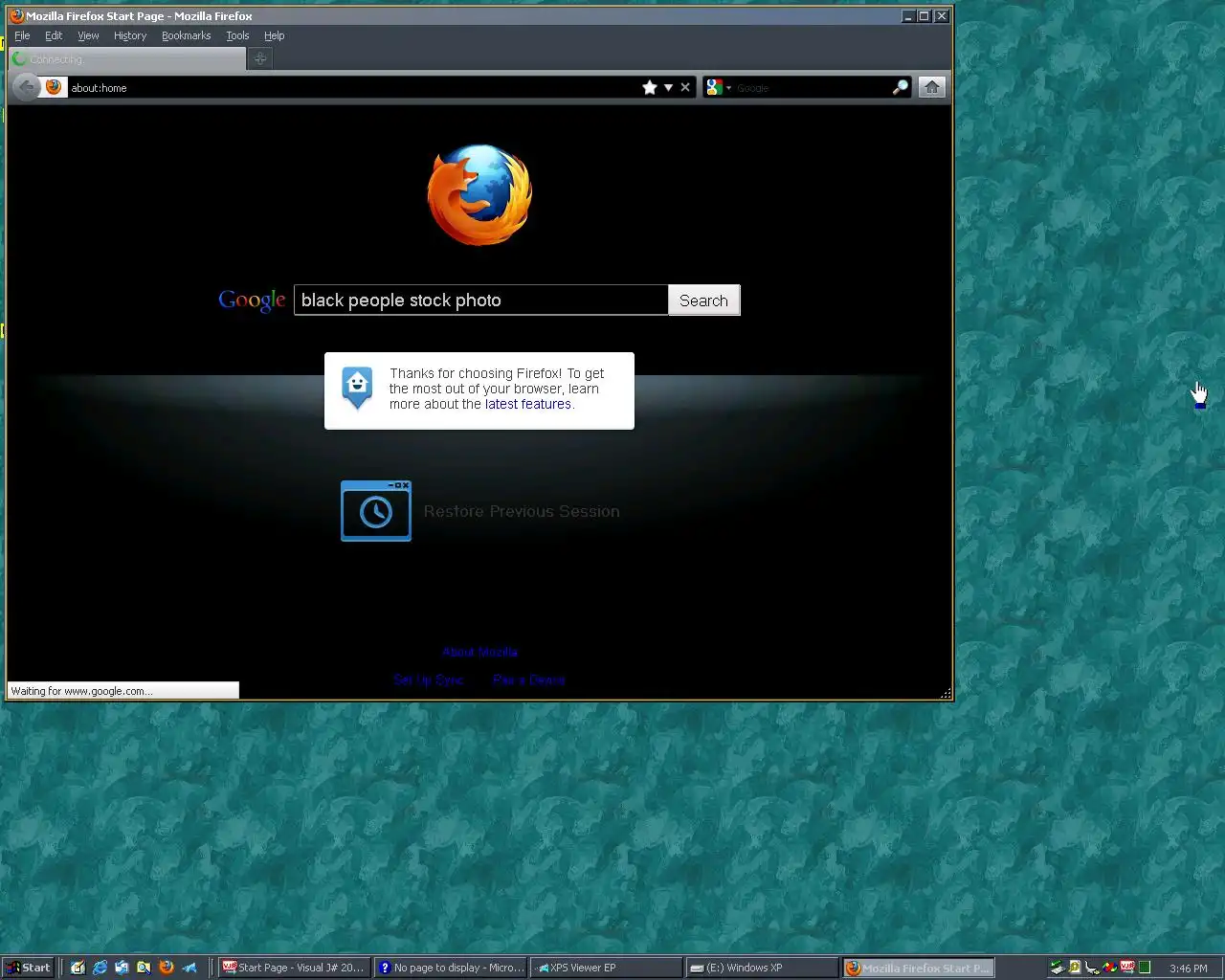Viewport: 1225px width, 980px height.
Task: Go to the Home page icon
Action: pos(932,87)
